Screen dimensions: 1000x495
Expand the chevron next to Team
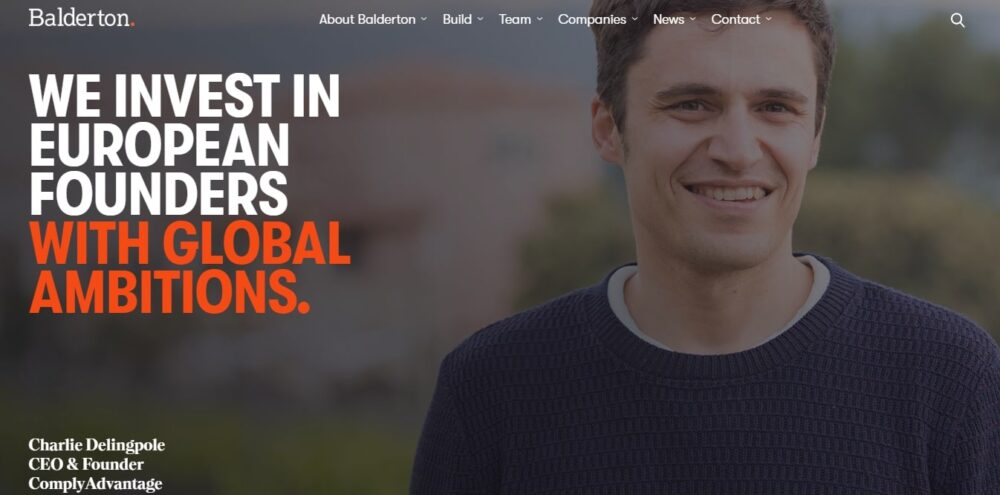pos(540,19)
